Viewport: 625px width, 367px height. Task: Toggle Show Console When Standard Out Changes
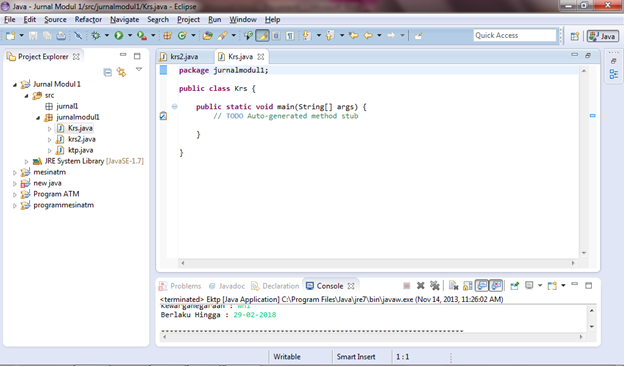[x=482, y=286]
